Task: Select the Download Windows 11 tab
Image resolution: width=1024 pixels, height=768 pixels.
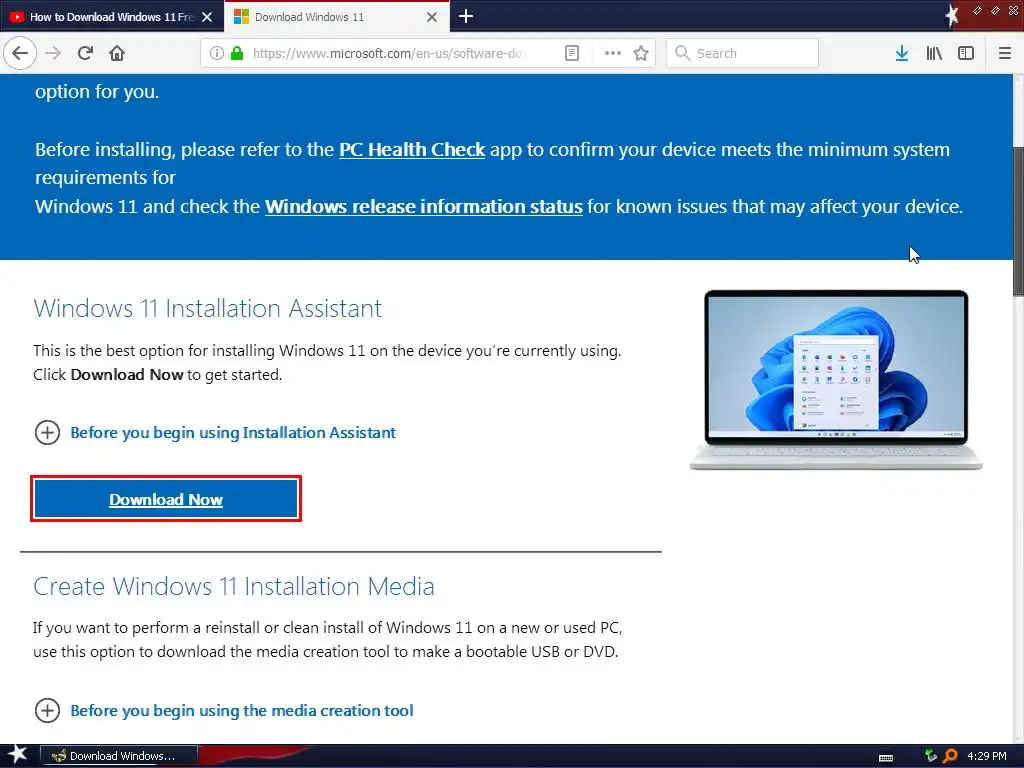Action: (336, 17)
